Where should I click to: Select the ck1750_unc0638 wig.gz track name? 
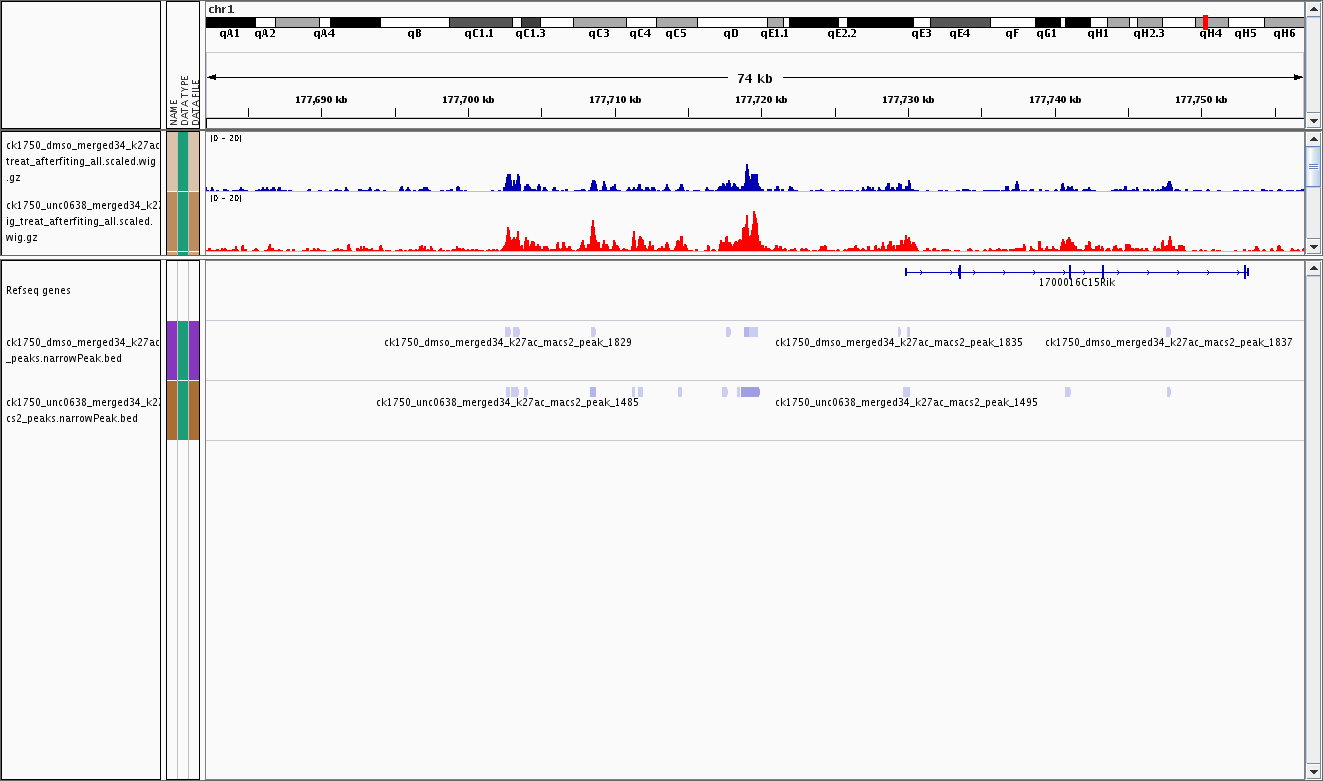point(81,221)
